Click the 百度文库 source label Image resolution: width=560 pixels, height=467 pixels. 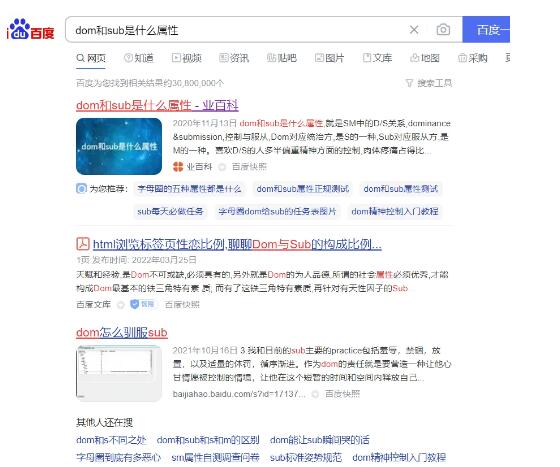[x=94, y=305]
